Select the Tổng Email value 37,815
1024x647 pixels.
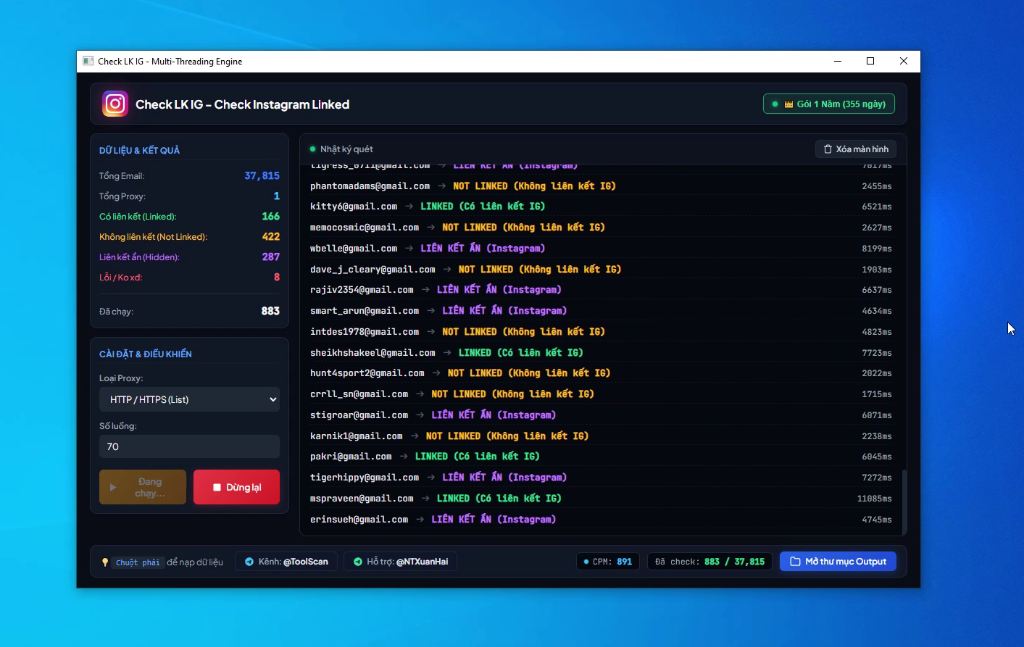(x=262, y=176)
